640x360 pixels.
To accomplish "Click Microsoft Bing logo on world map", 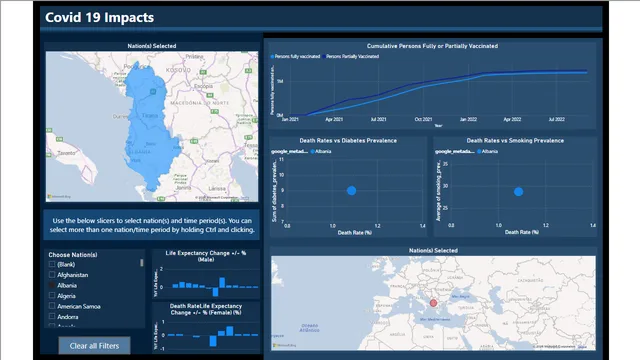I will 284,345.
